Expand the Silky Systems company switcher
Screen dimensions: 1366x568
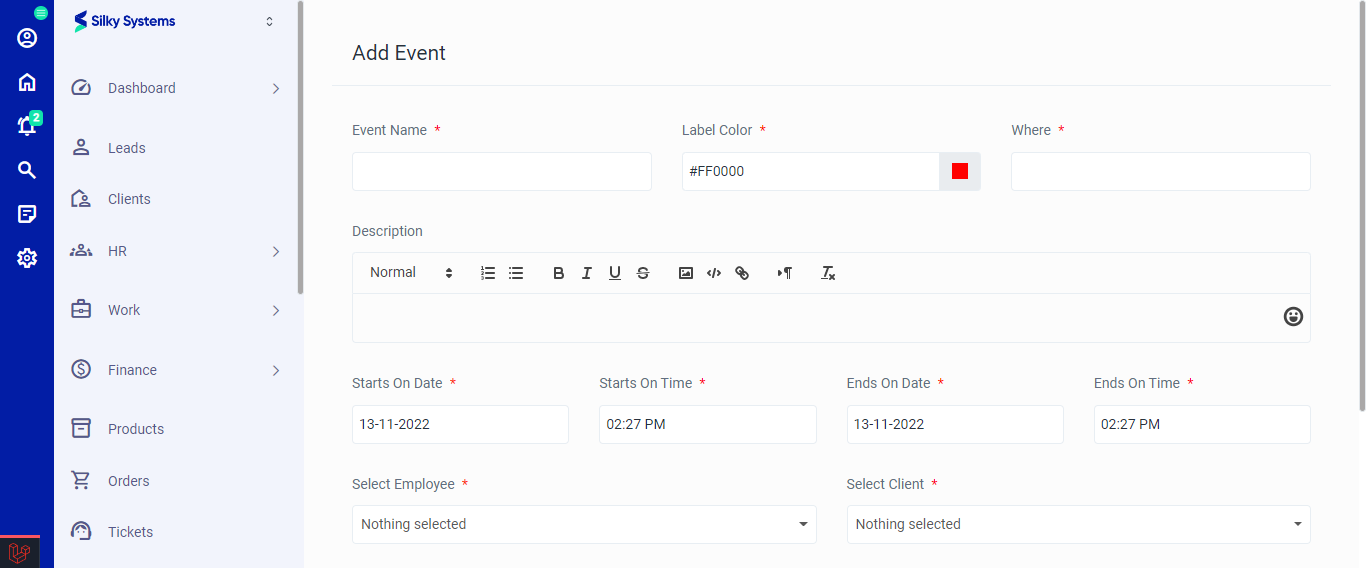coord(269,21)
